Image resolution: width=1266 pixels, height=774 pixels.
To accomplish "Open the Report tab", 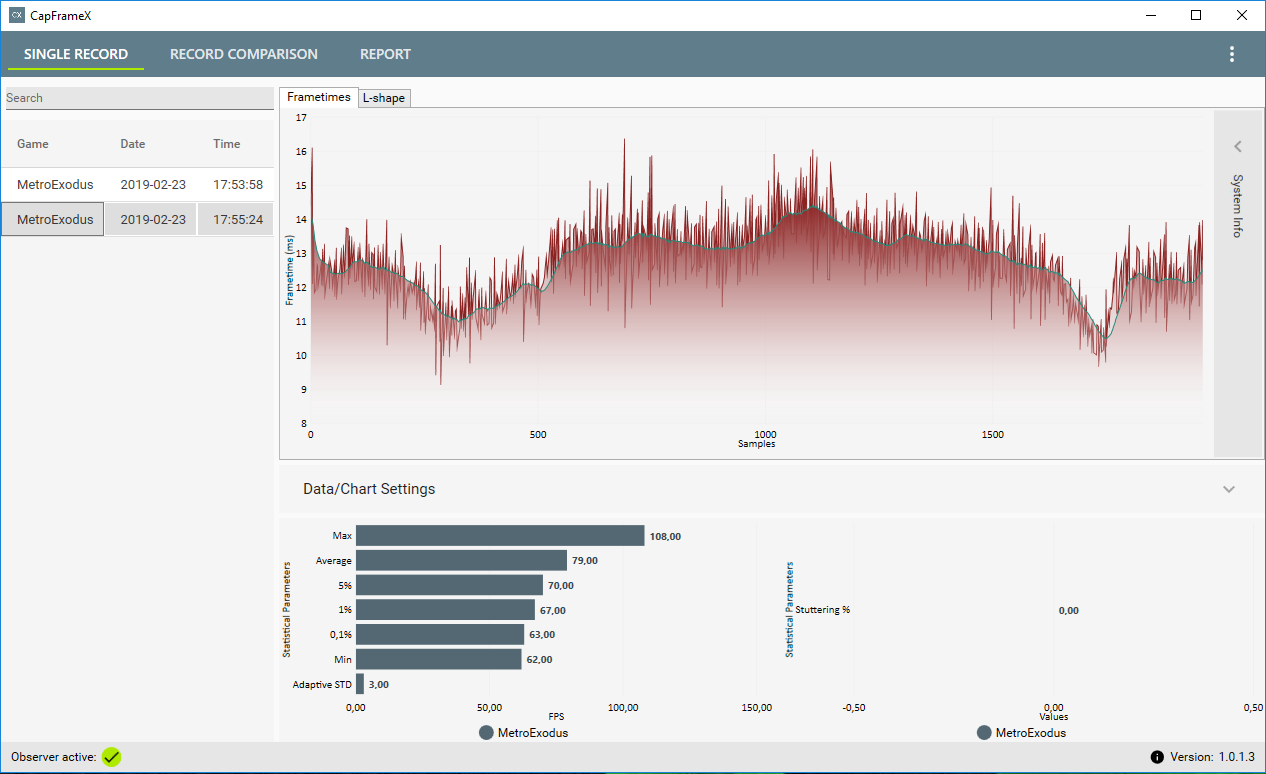I will point(385,54).
